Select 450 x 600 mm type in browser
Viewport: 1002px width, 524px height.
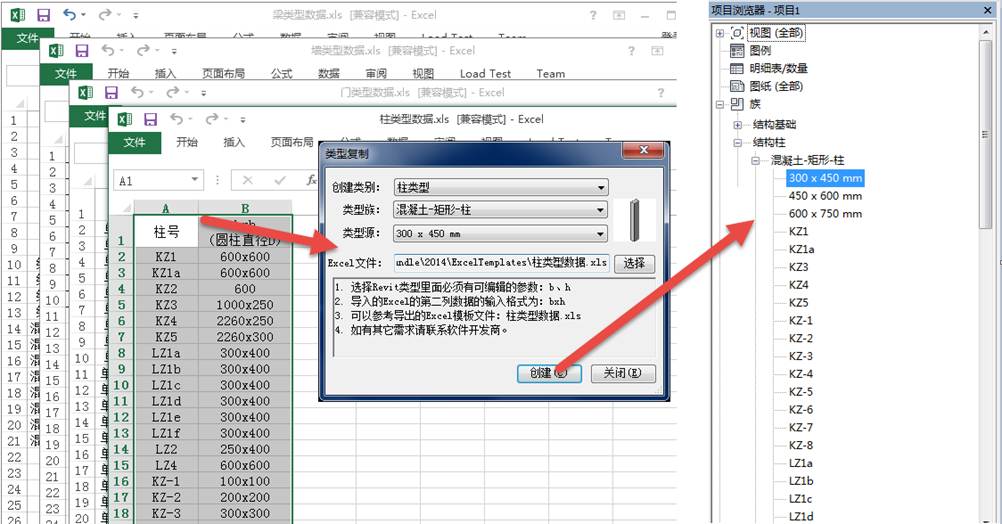click(825, 196)
